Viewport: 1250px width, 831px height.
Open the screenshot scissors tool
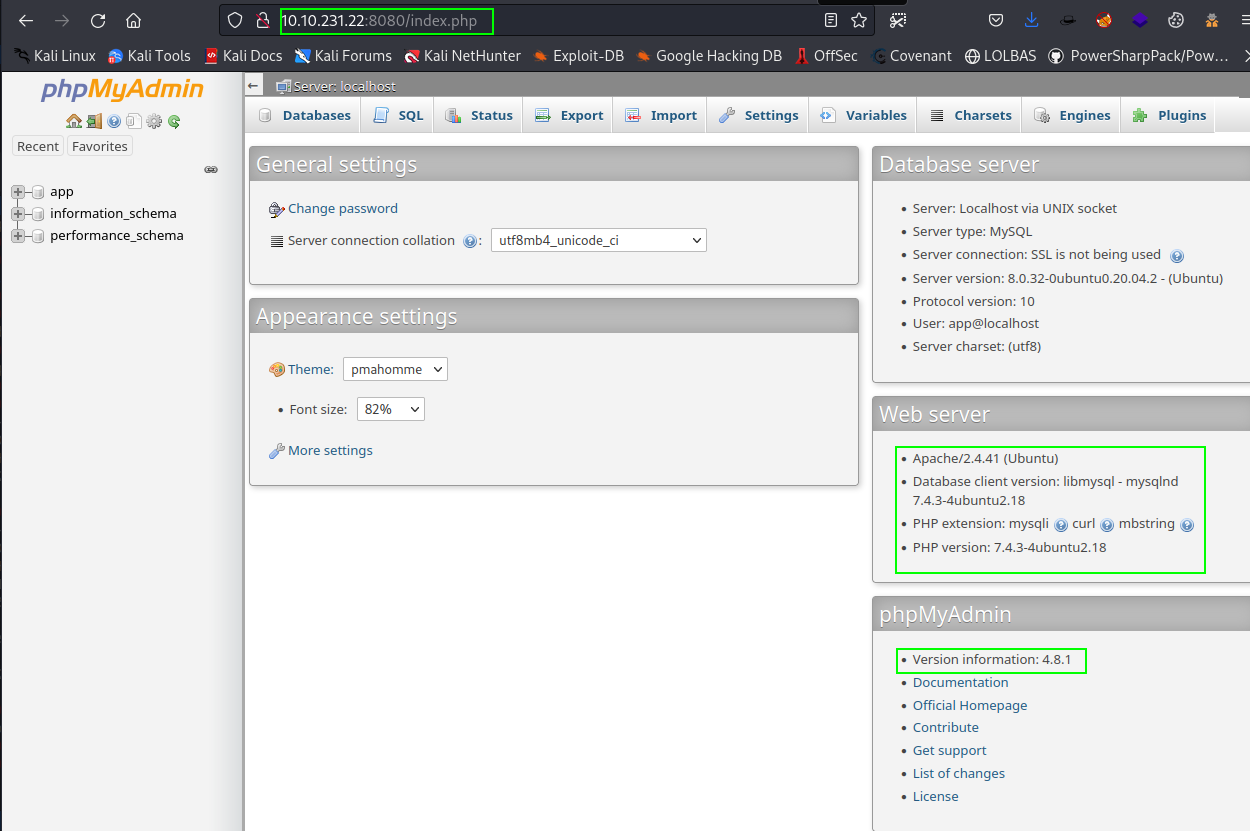click(898, 20)
